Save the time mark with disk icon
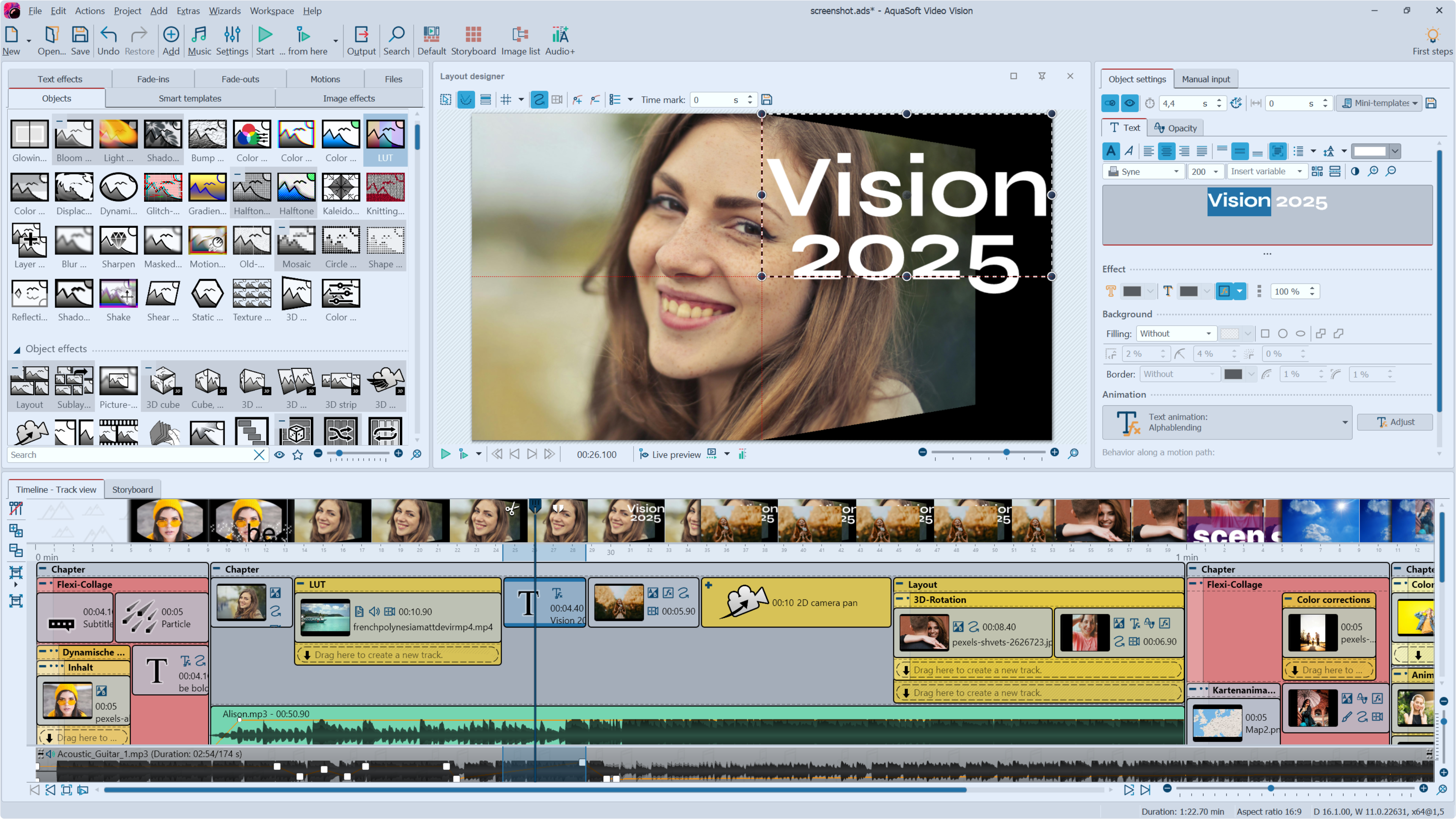The image size is (1456, 819). (766, 99)
